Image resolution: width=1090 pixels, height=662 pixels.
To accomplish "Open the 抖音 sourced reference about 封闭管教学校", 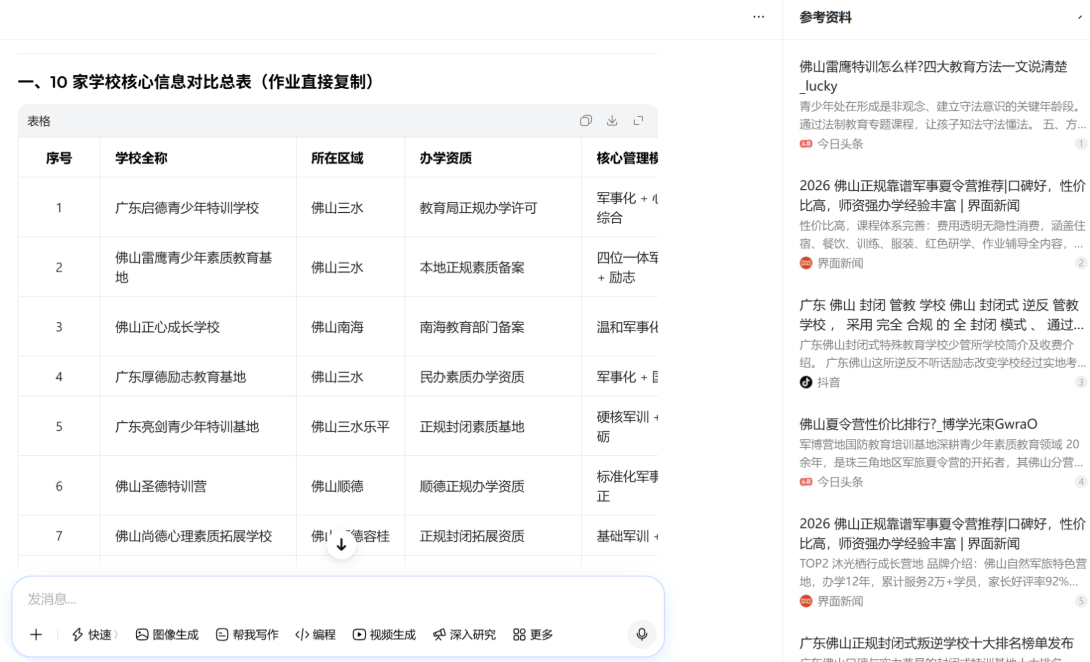I will [939, 314].
